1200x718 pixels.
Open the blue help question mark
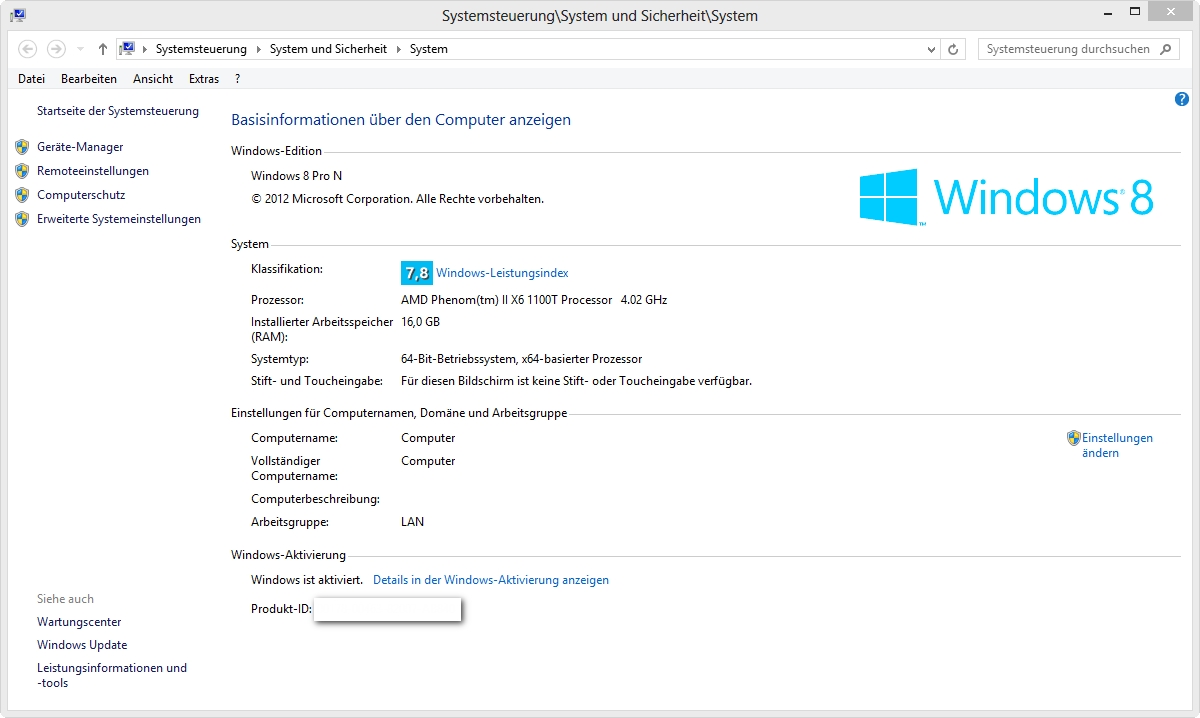(x=1182, y=99)
